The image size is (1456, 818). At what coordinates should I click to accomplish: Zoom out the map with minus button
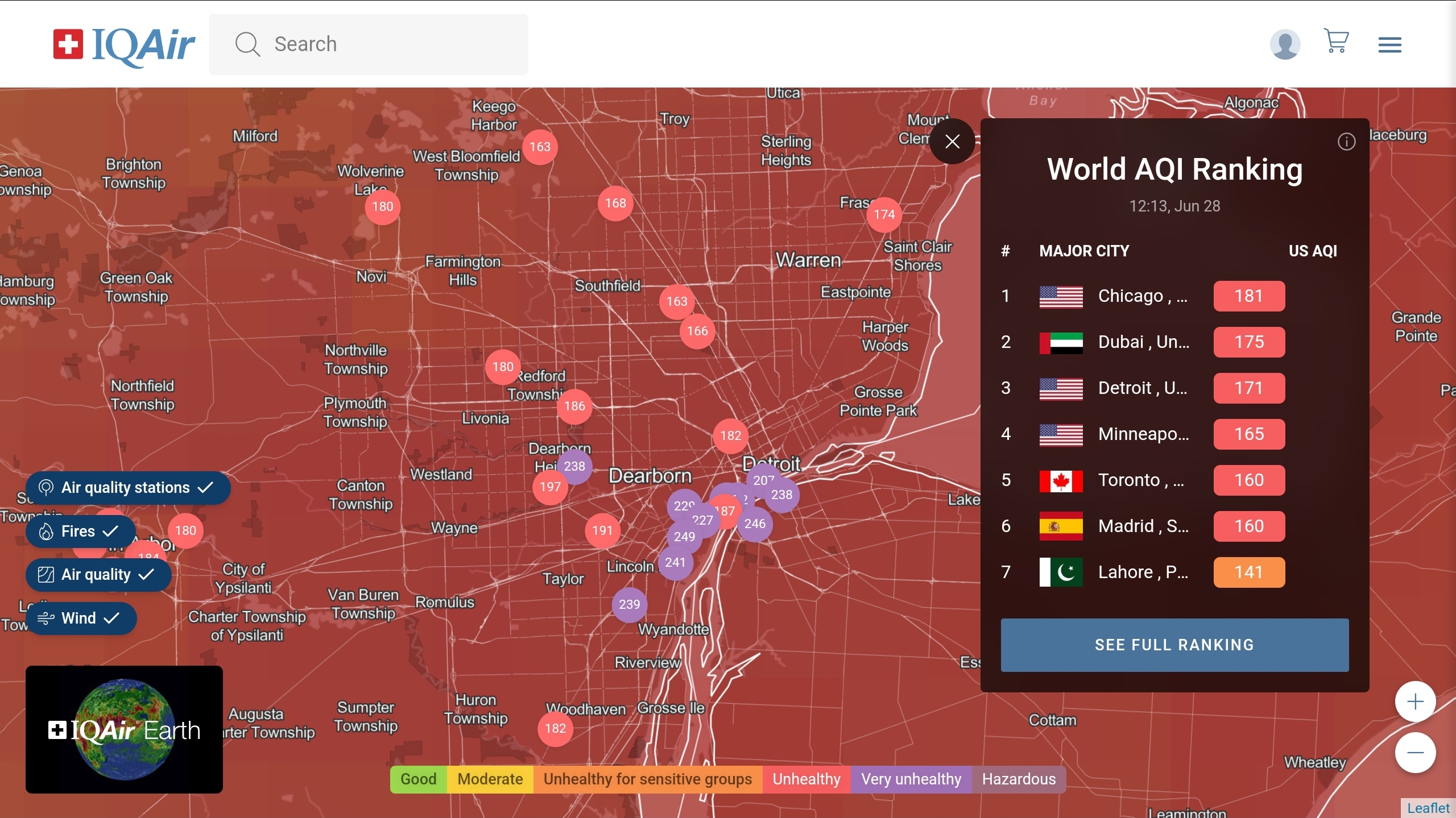coord(1415,753)
